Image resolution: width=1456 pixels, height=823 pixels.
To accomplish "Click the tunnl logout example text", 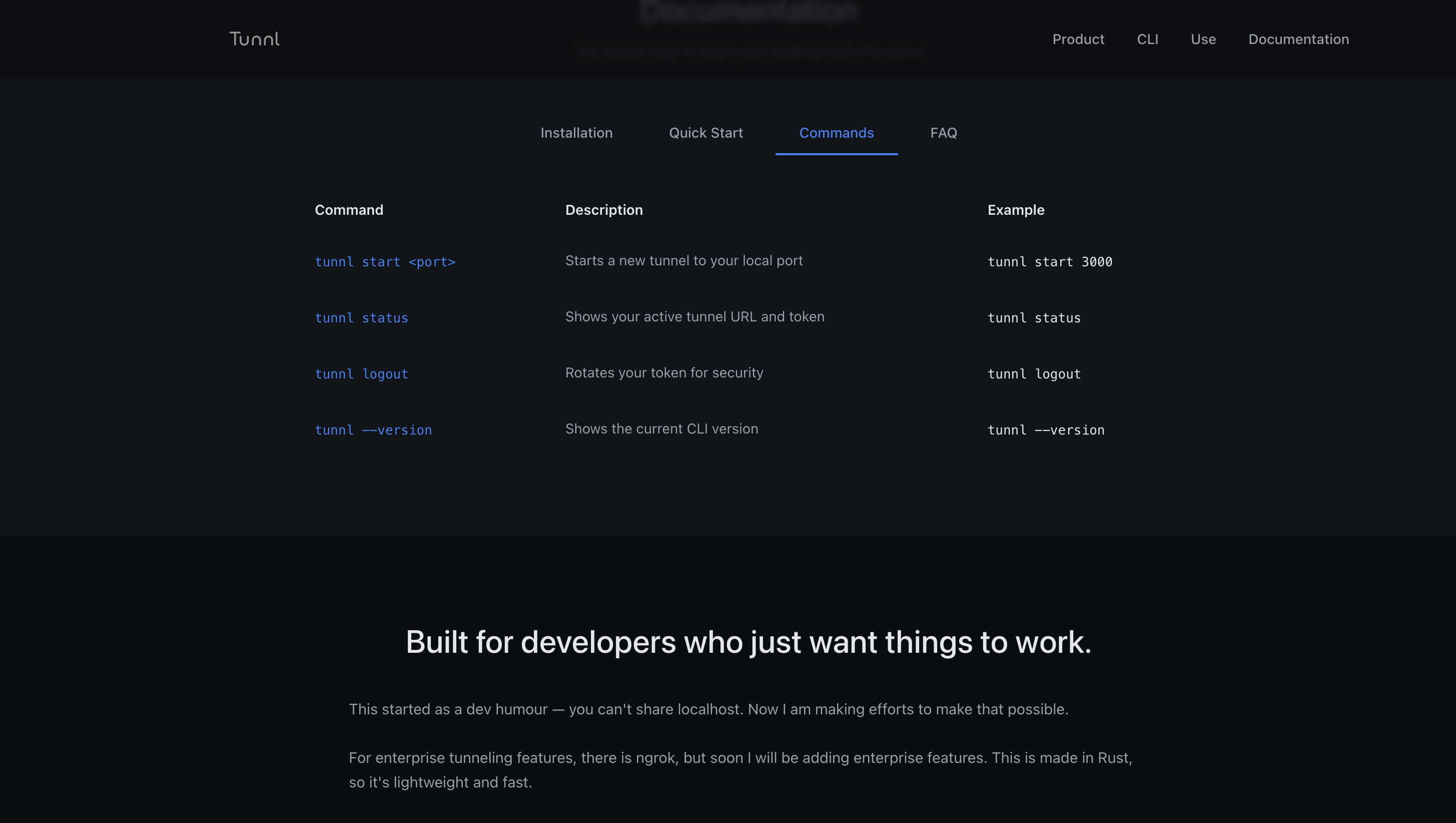I will click(x=1034, y=373).
